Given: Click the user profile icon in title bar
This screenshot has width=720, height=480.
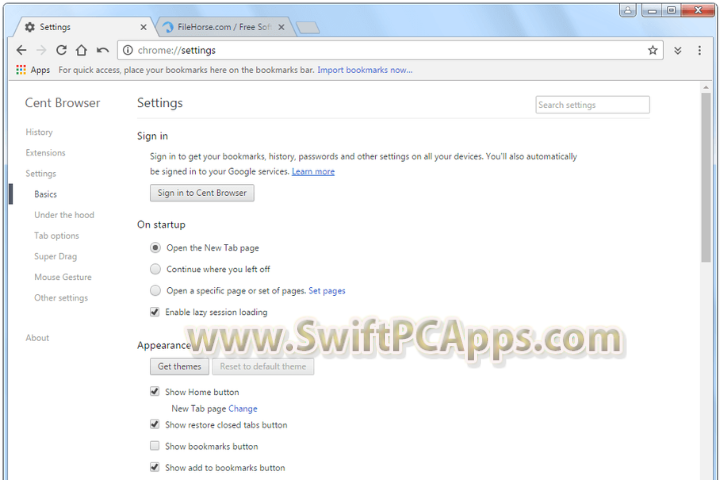Looking at the screenshot, I should [627, 10].
